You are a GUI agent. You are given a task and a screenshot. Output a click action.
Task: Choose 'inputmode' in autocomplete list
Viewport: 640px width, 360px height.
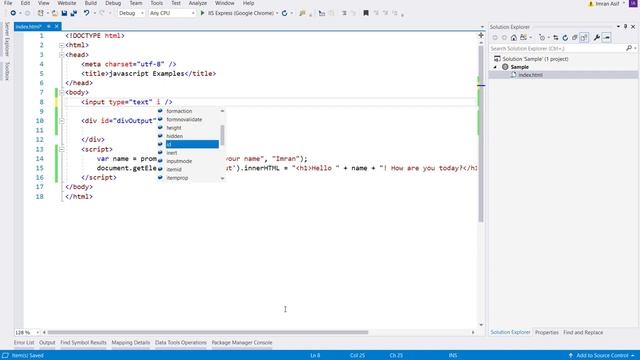179,161
